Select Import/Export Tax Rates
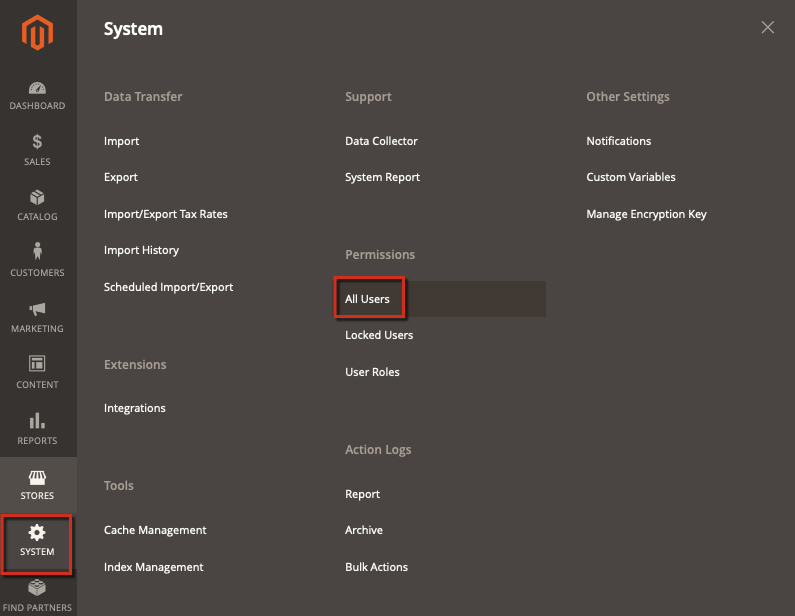 tap(166, 214)
